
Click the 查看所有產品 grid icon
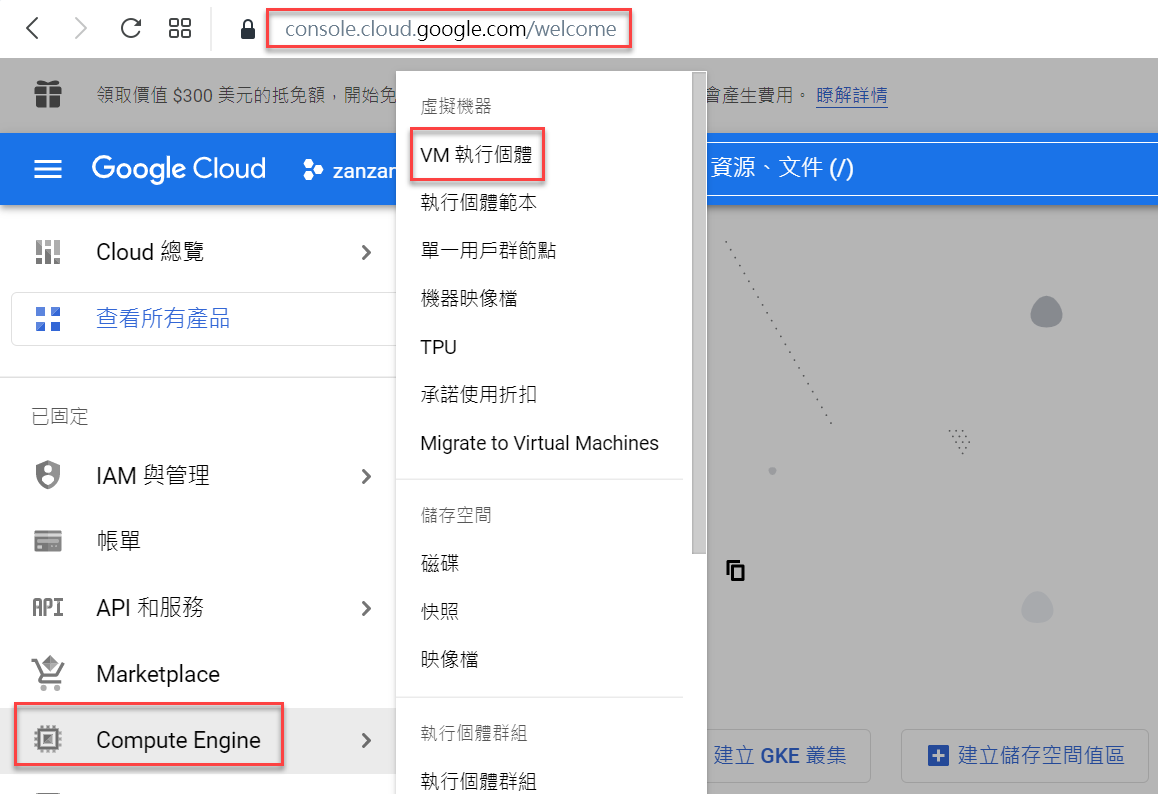click(x=48, y=319)
